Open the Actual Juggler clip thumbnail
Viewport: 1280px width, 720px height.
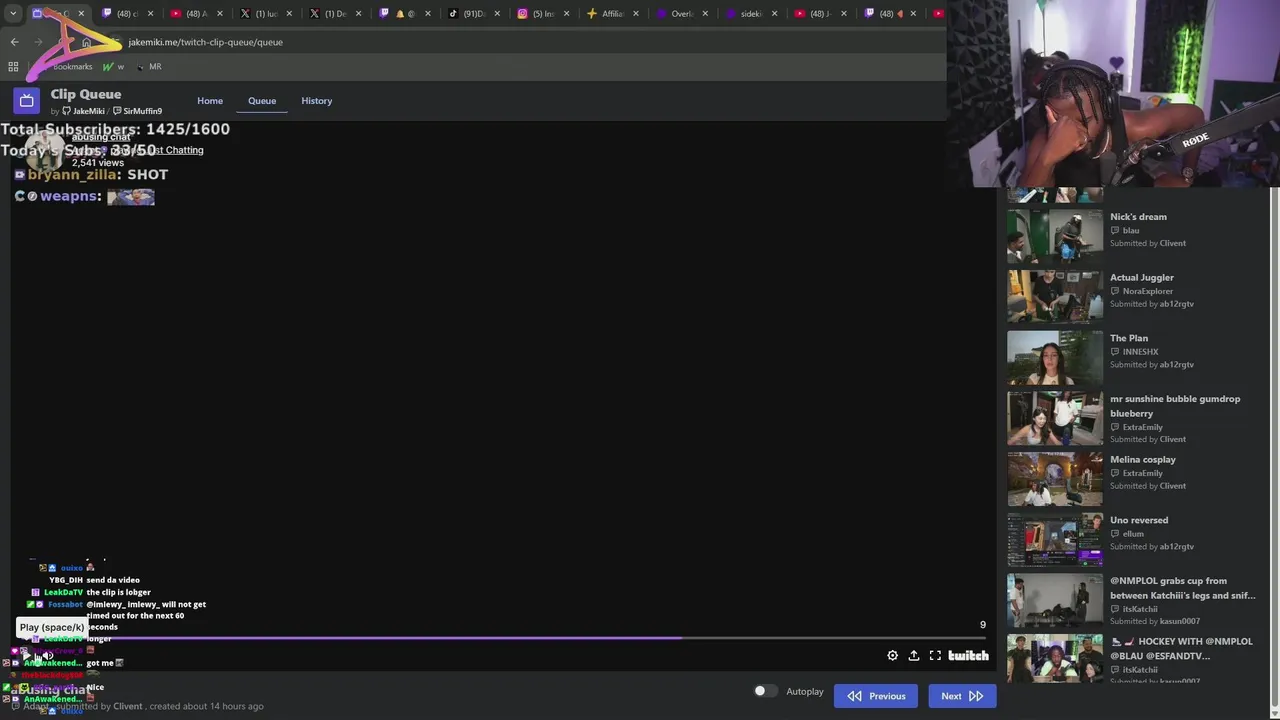(1055, 296)
